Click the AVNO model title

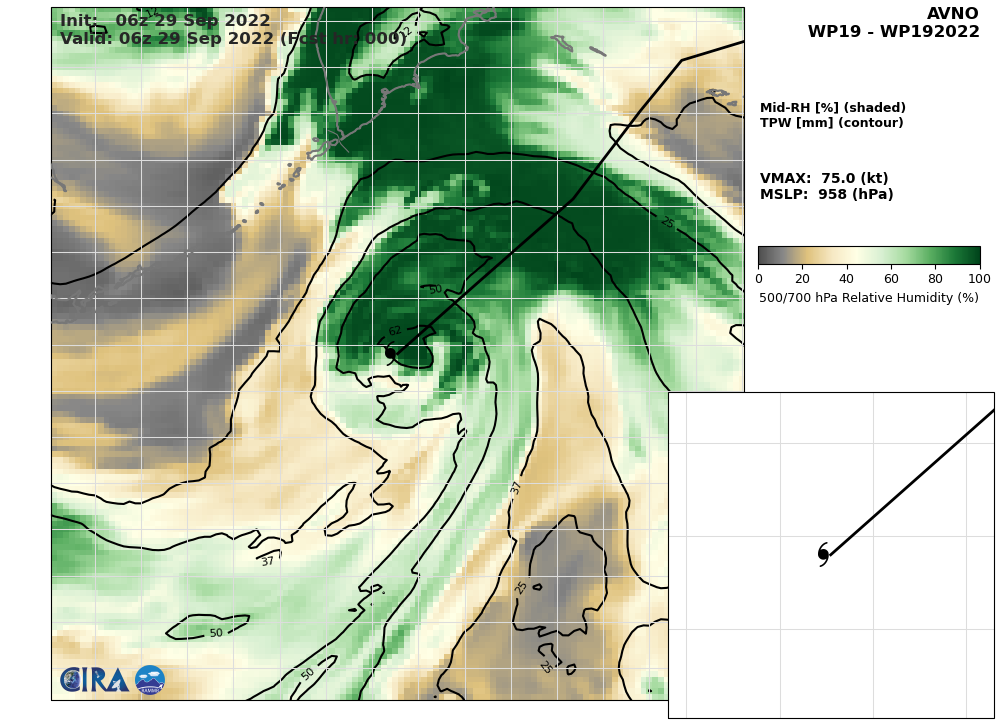[x=952, y=13]
